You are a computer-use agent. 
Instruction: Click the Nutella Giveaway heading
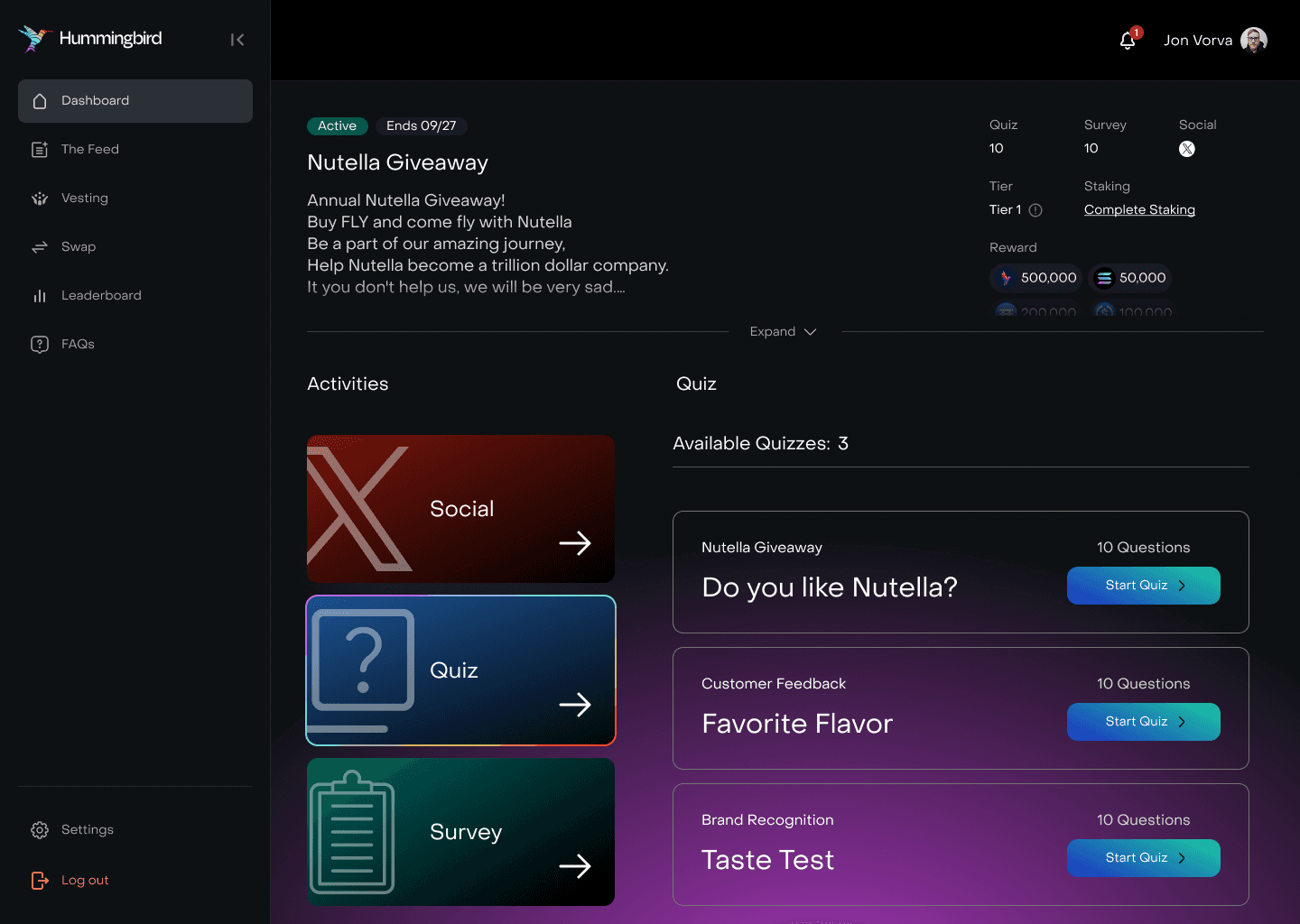(397, 163)
